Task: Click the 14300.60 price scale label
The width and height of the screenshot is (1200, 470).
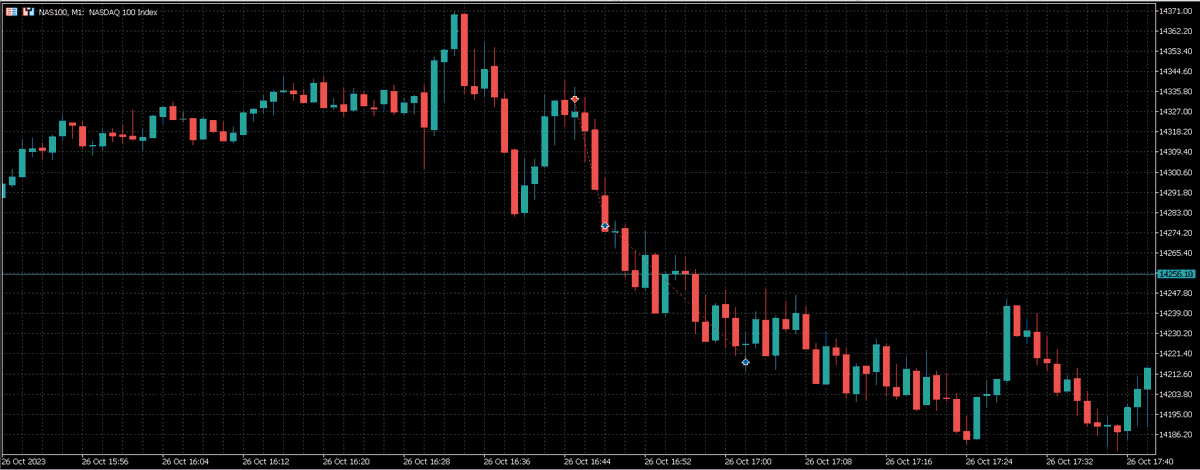Action: 1175,172
